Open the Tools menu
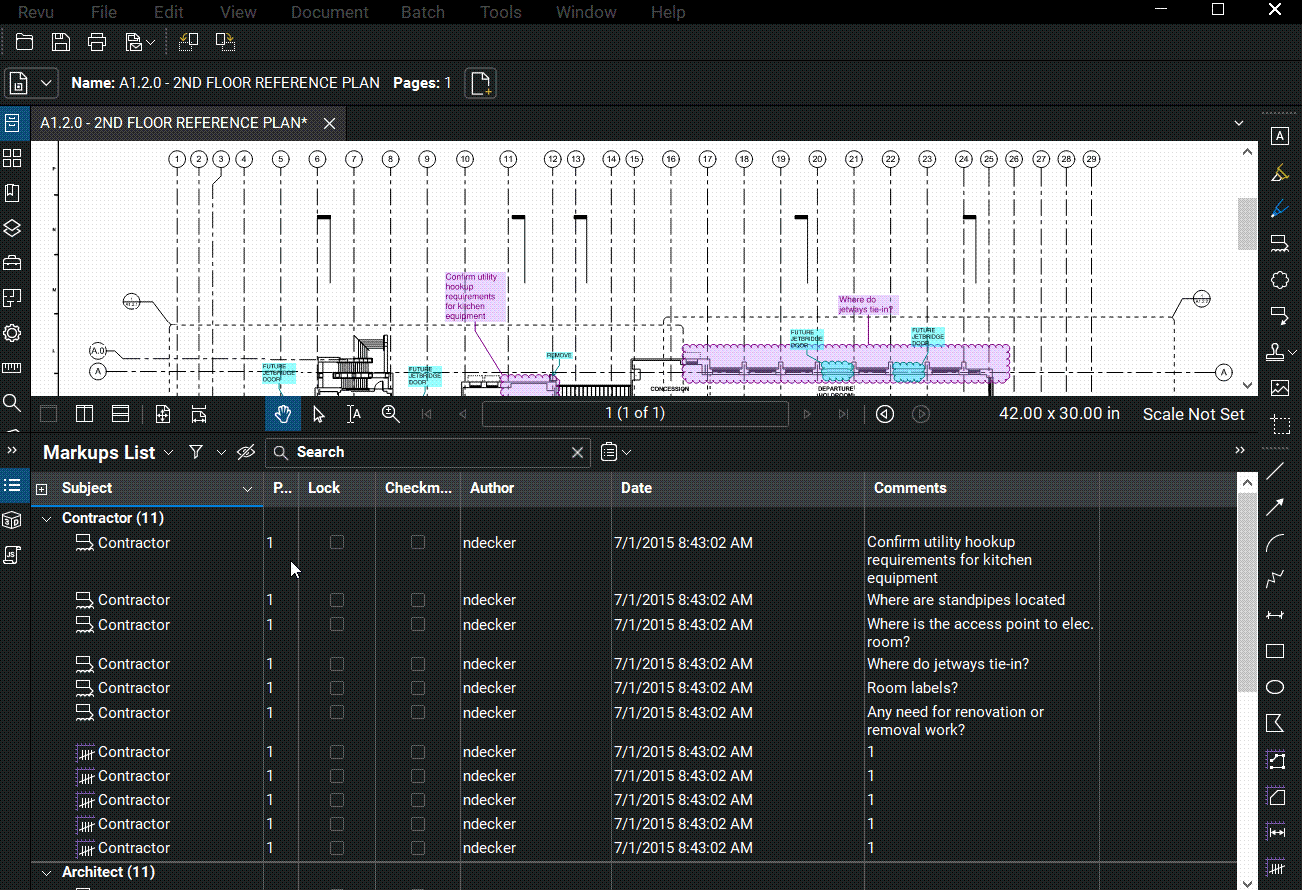1302x890 pixels. tap(501, 12)
